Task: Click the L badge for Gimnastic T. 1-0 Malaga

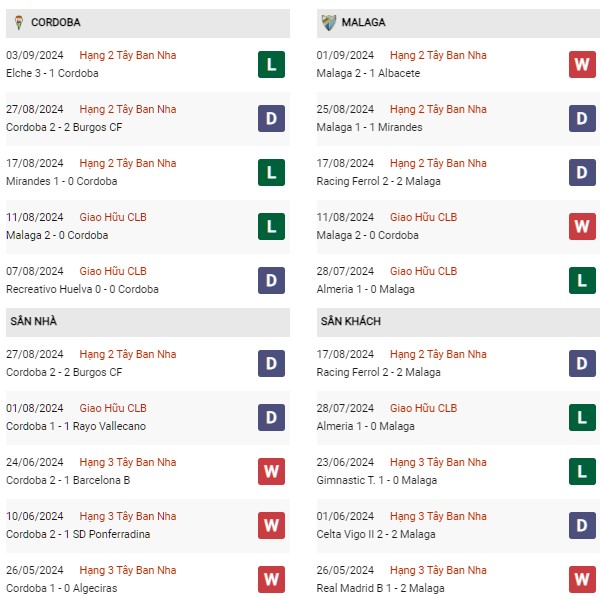Action: [x=582, y=471]
